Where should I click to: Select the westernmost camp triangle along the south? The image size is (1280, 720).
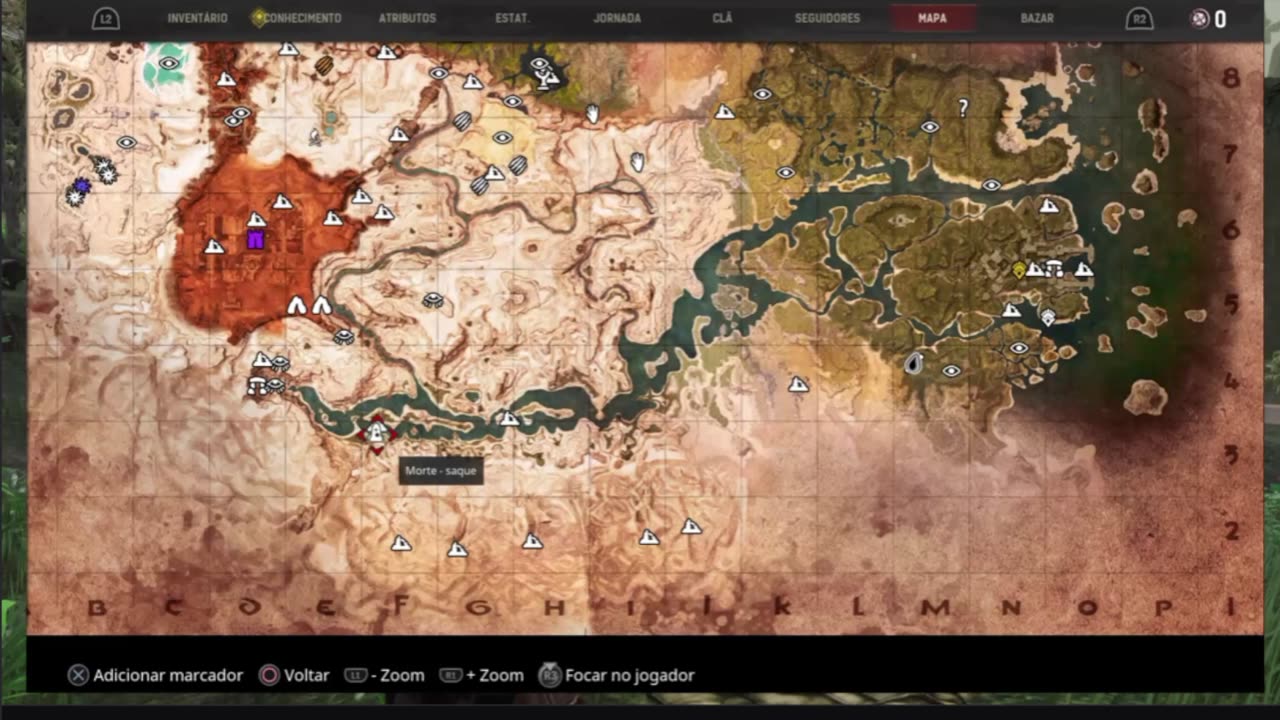click(401, 543)
